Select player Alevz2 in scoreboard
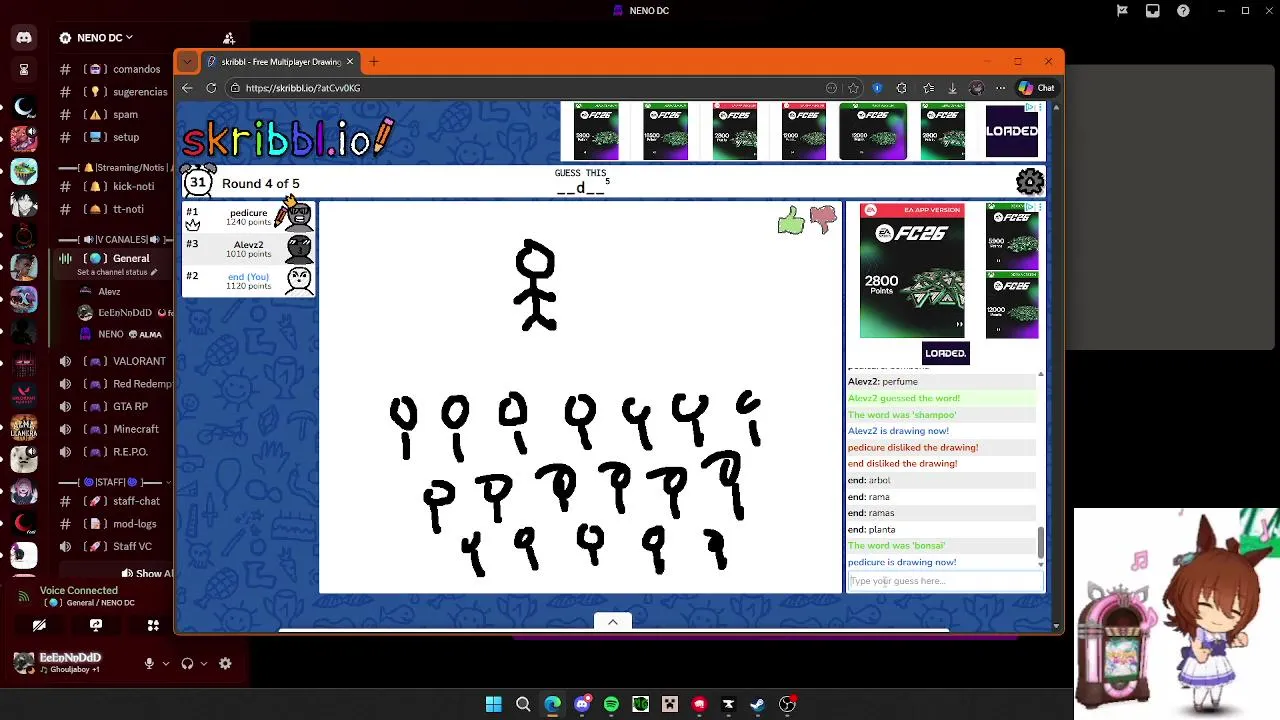The height and width of the screenshot is (720, 1280). pyautogui.click(x=248, y=249)
